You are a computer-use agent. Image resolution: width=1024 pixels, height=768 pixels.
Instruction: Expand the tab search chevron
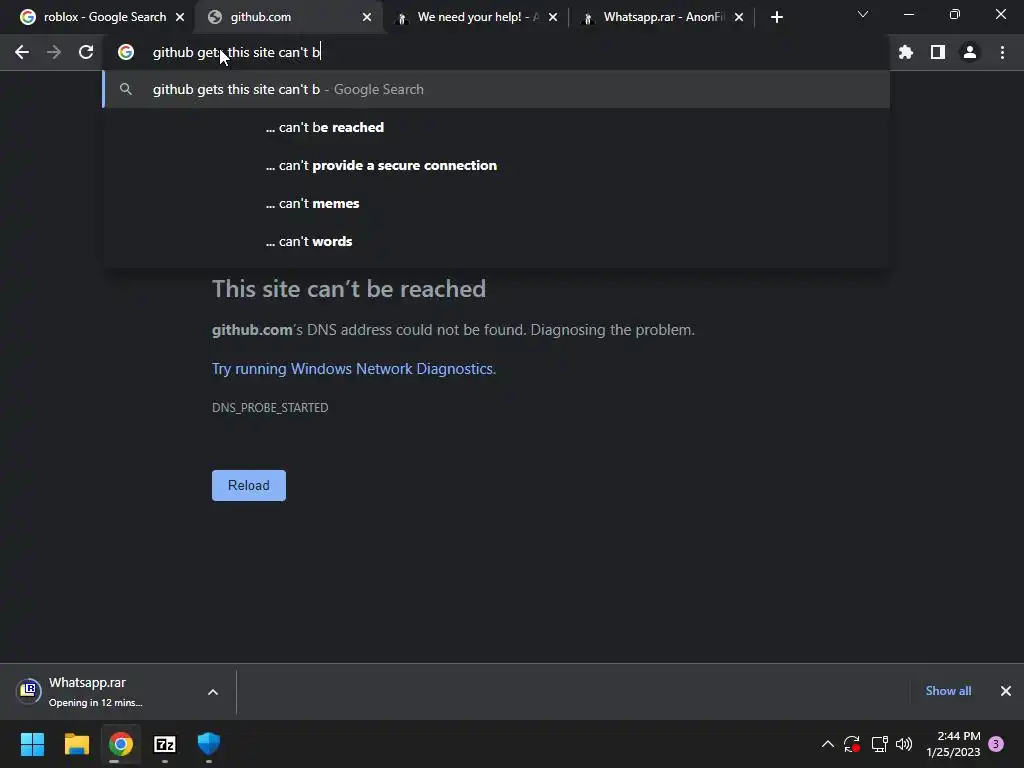(863, 14)
